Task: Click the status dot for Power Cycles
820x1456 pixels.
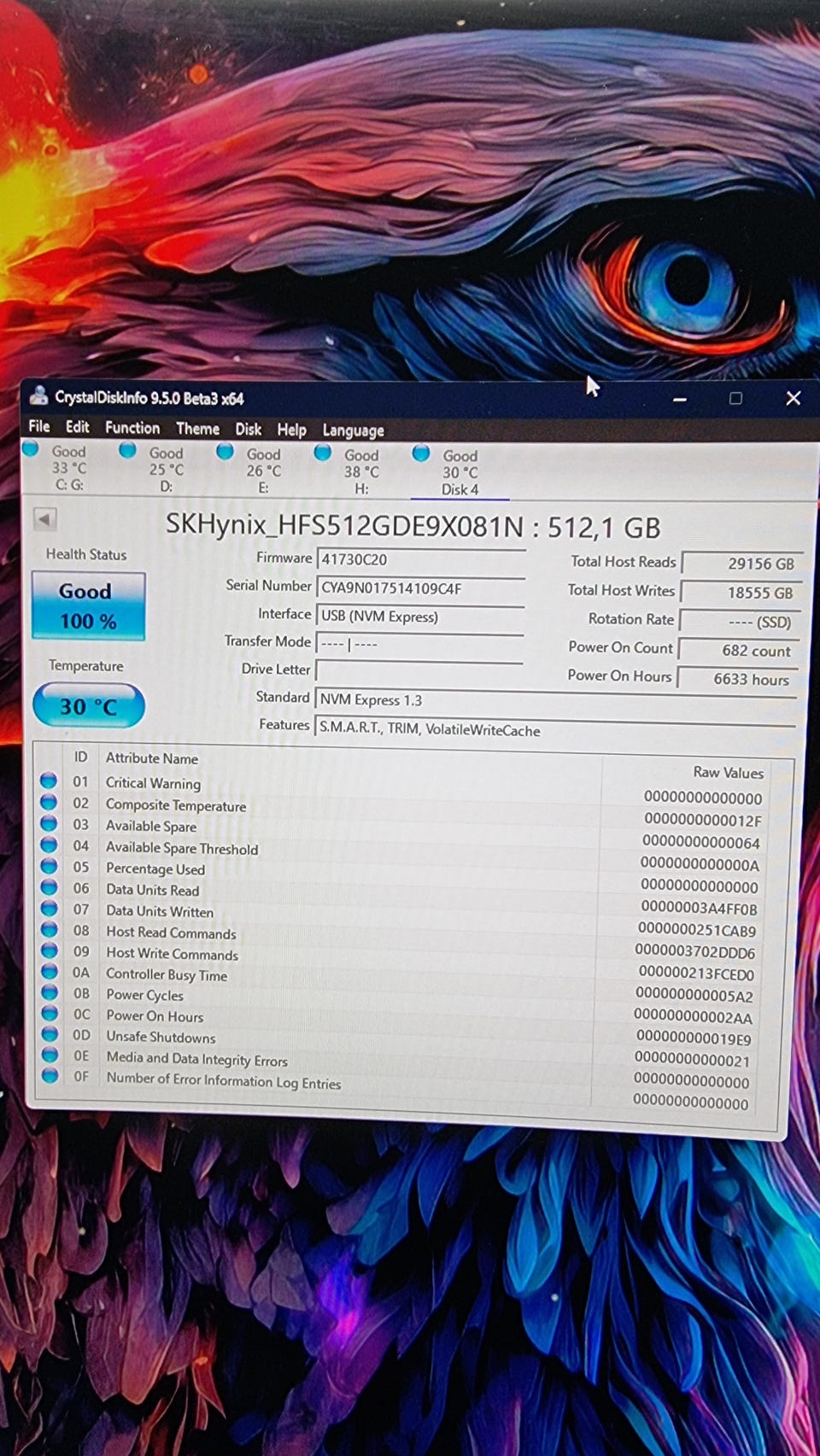Action: pos(49,992)
